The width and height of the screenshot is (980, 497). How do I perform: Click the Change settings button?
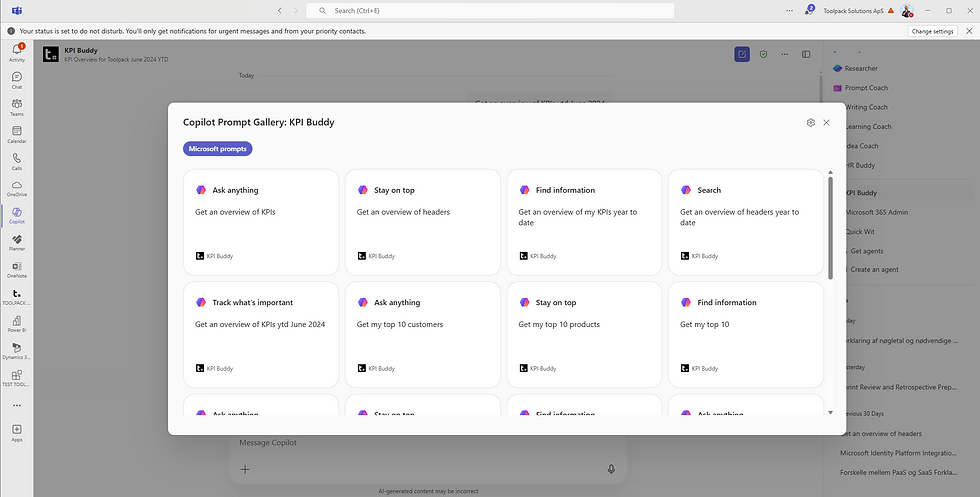click(932, 31)
